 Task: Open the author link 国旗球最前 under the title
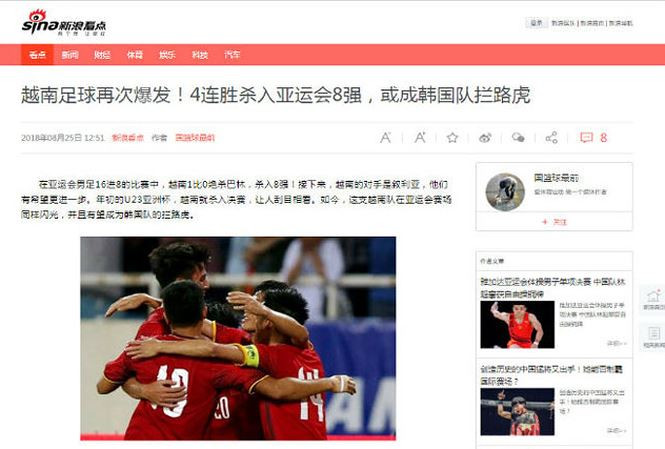coord(195,138)
